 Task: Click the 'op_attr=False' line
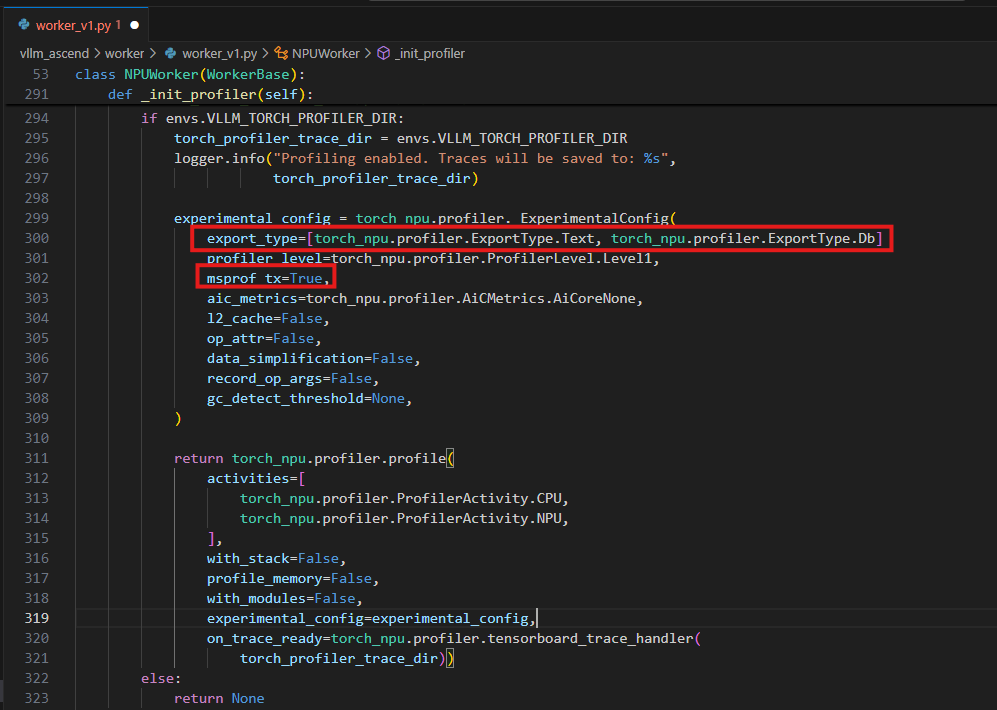264,339
